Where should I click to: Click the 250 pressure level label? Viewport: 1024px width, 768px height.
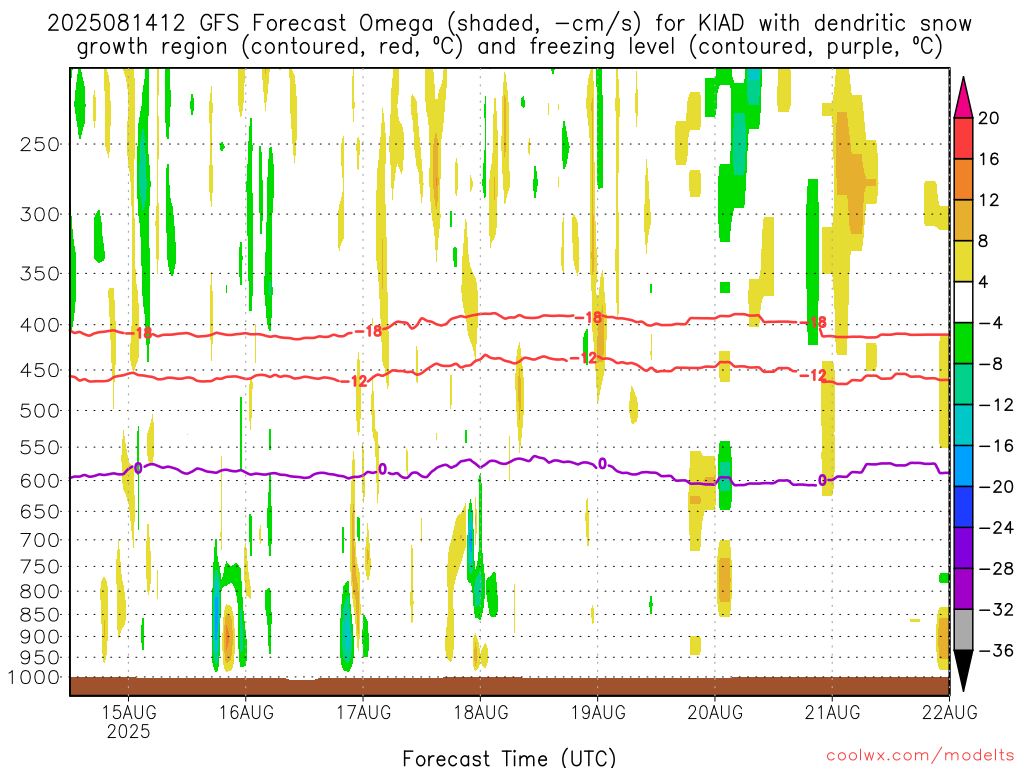40,144
